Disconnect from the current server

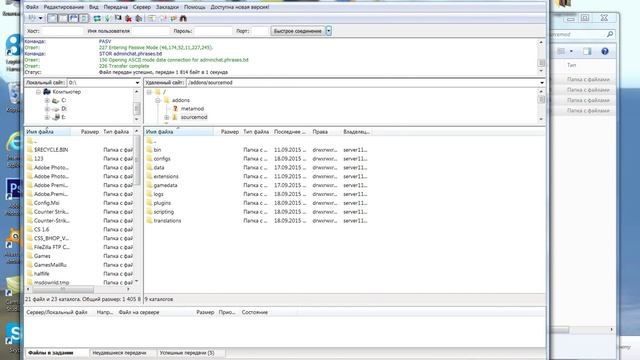[x=129, y=18]
